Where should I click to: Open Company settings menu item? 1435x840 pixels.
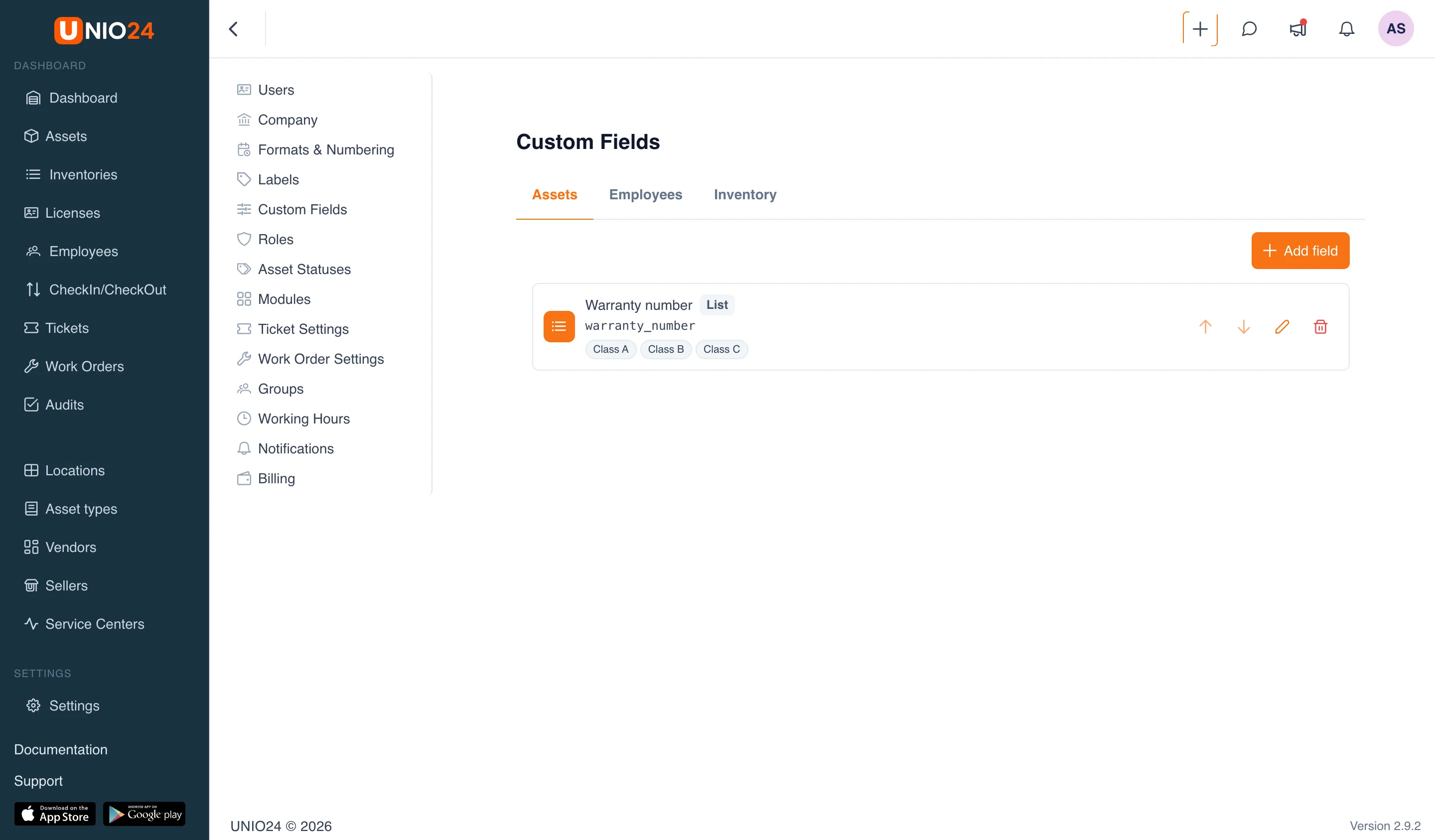click(x=277, y=120)
